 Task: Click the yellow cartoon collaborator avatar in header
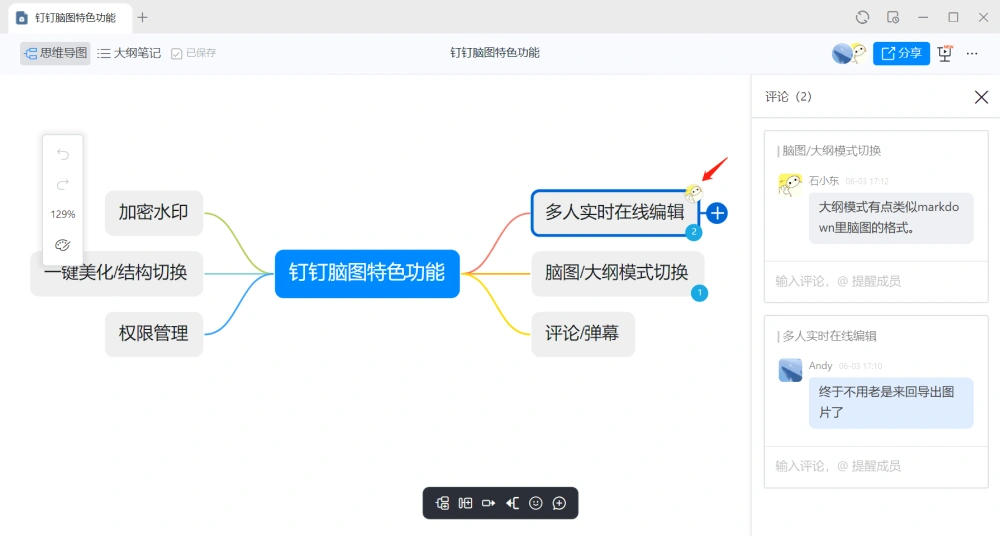[x=859, y=53]
